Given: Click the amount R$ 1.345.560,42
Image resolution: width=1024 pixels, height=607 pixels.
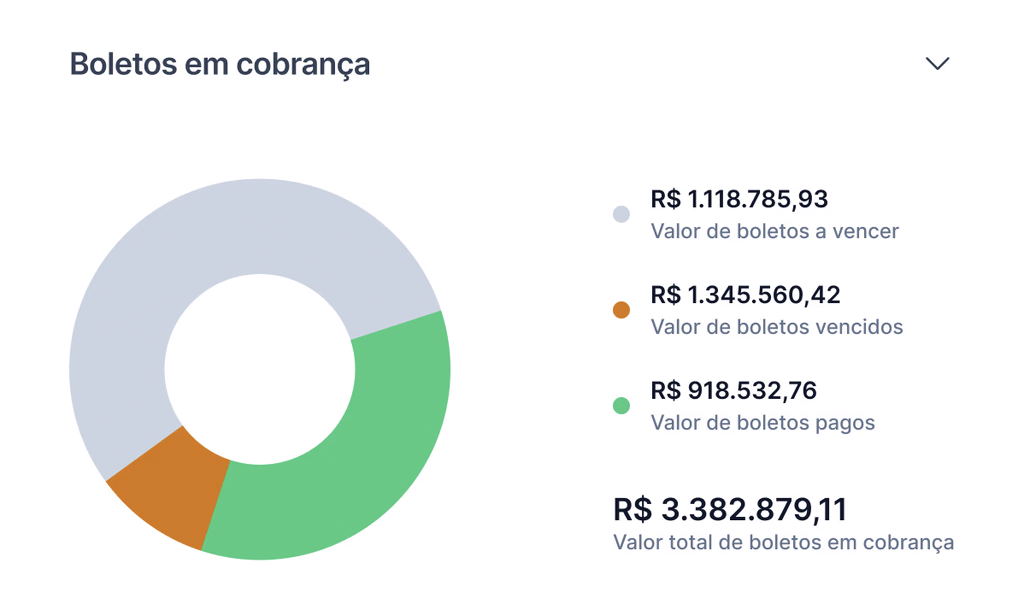Looking at the screenshot, I should 745,295.
